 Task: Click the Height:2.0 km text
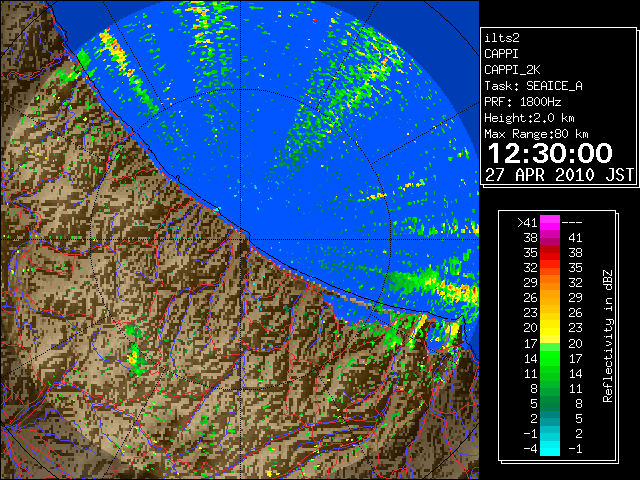point(529,118)
